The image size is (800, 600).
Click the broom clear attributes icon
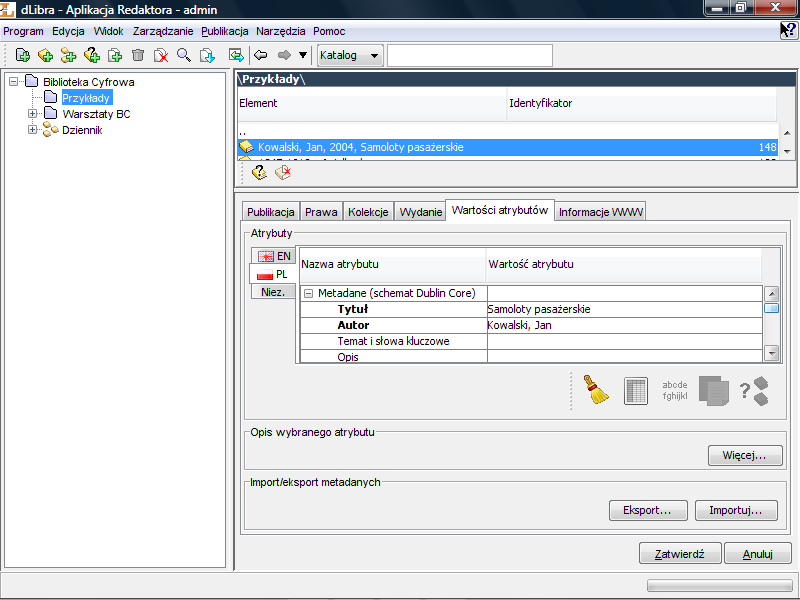coord(595,390)
